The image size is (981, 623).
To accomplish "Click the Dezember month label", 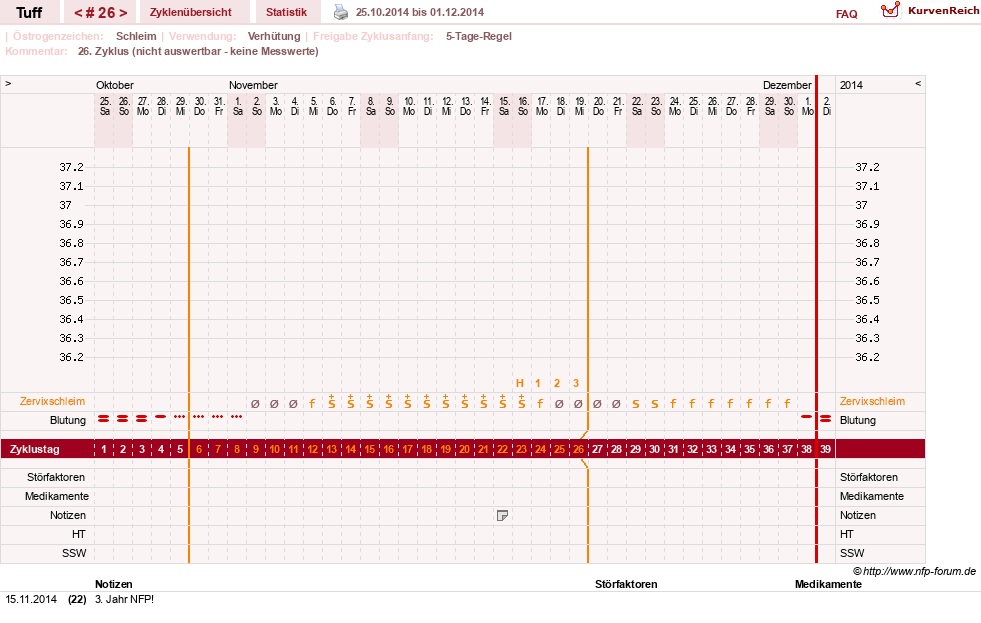I will (787, 85).
